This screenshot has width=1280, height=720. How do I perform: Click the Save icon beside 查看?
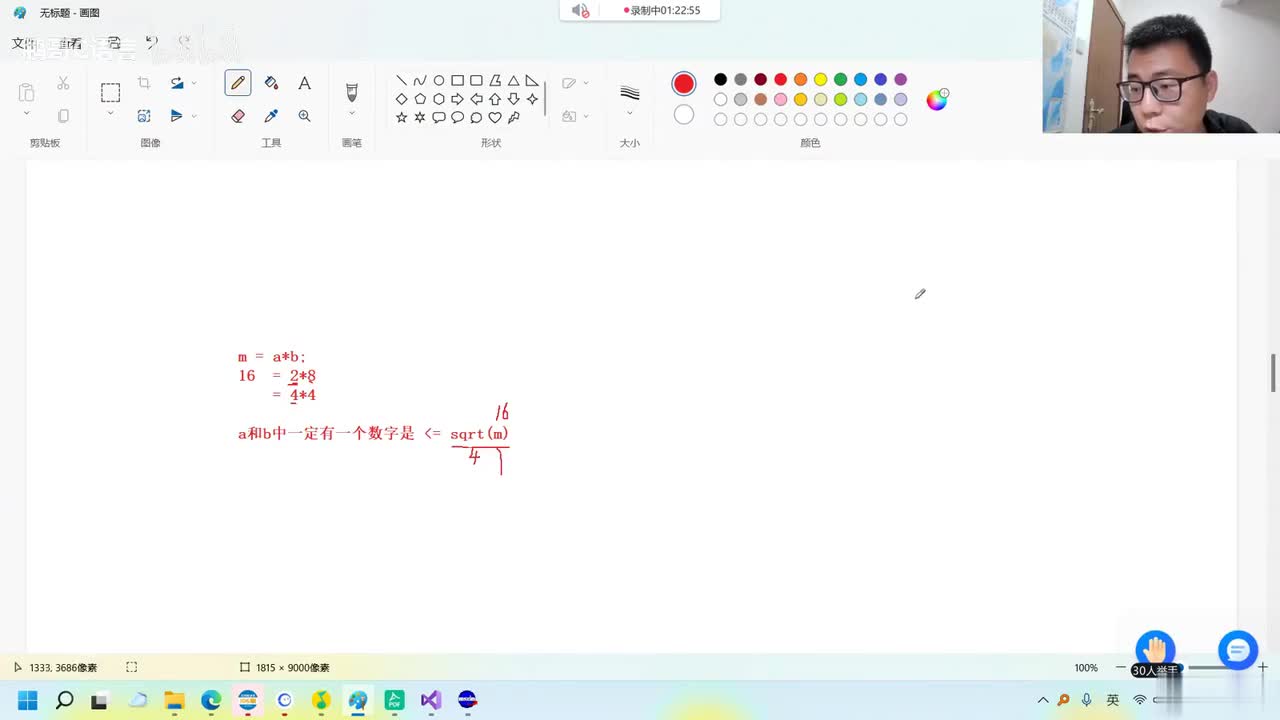[x=113, y=43]
